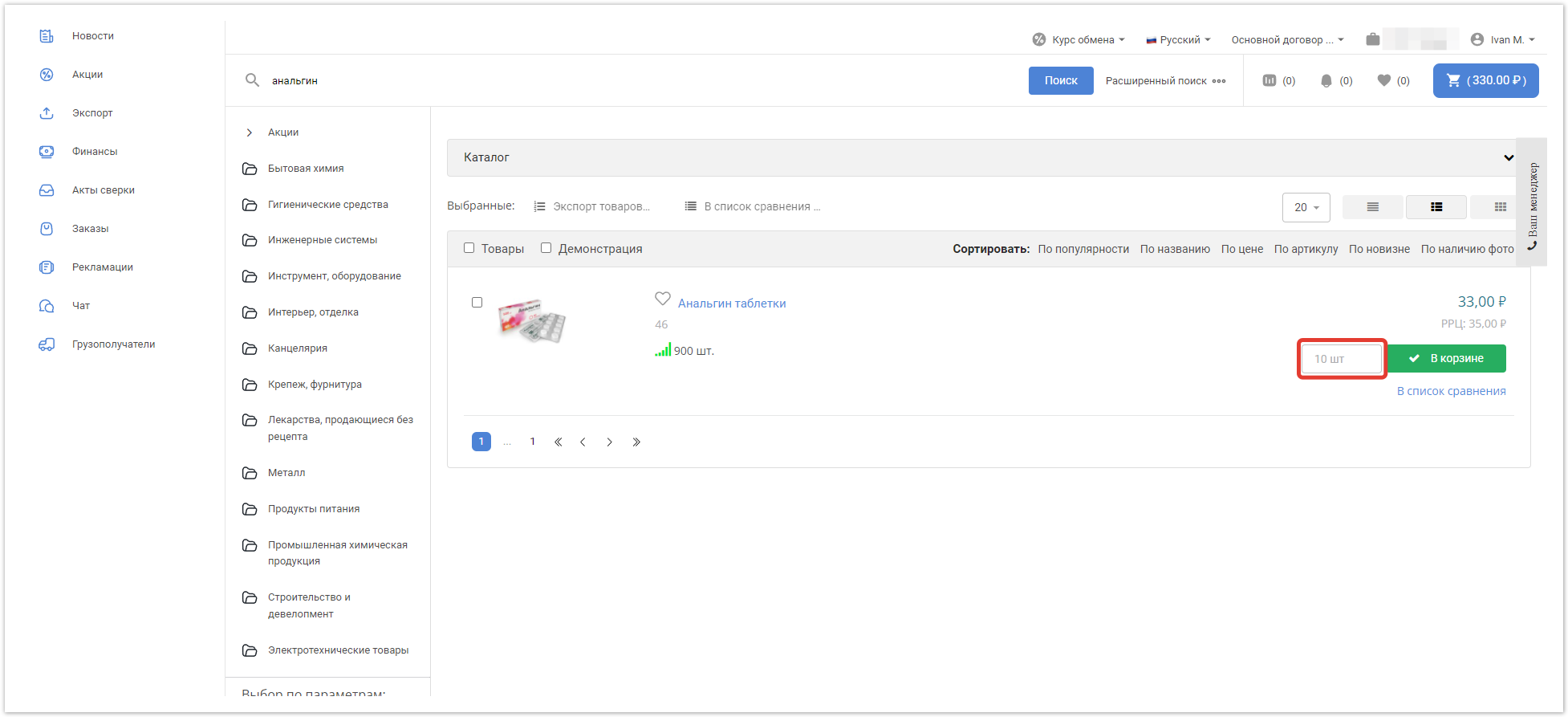Enable the Демонстрация checkbox
Screen dimensions: 1568x717
click(546, 248)
